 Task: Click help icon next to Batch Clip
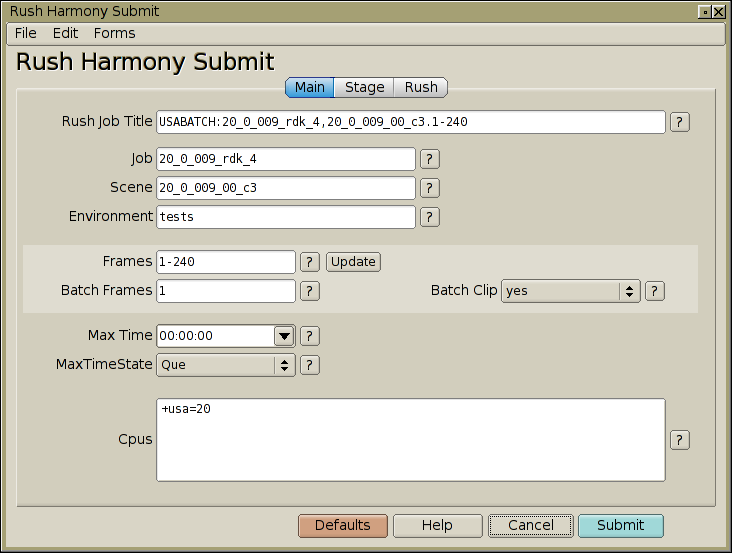tap(655, 291)
